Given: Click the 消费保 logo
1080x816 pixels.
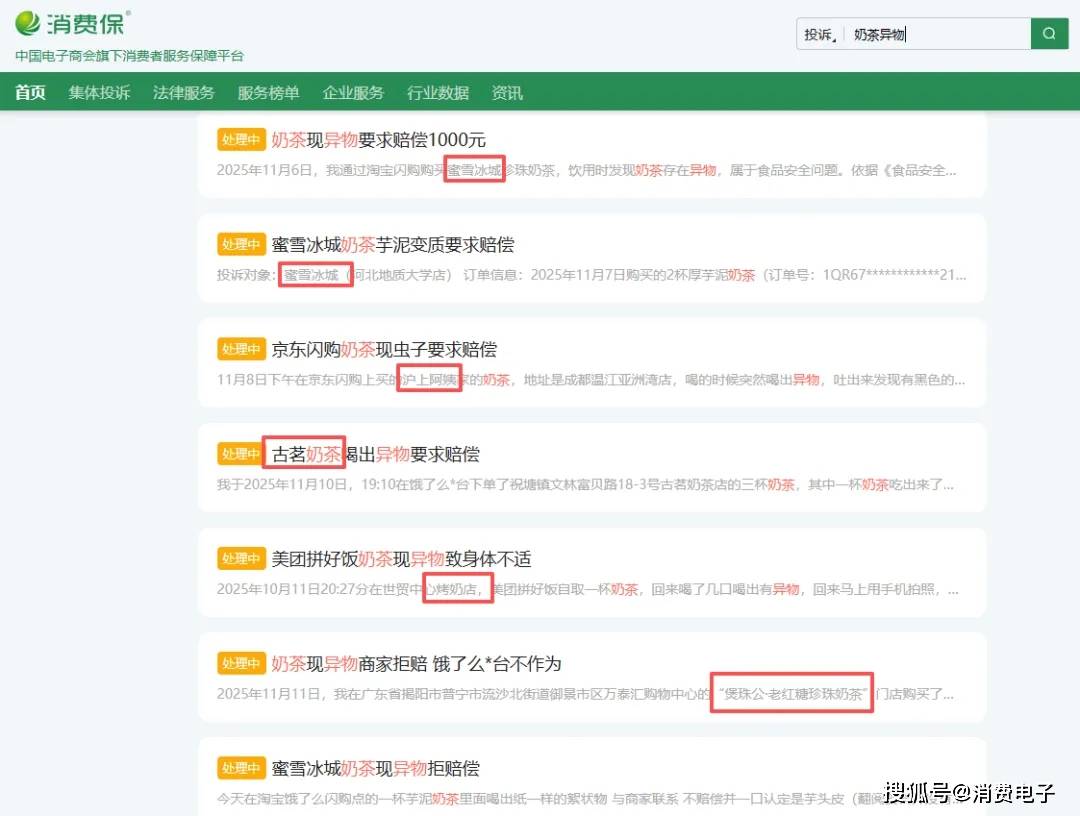Looking at the screenshot, I should [x=73, y=22].
